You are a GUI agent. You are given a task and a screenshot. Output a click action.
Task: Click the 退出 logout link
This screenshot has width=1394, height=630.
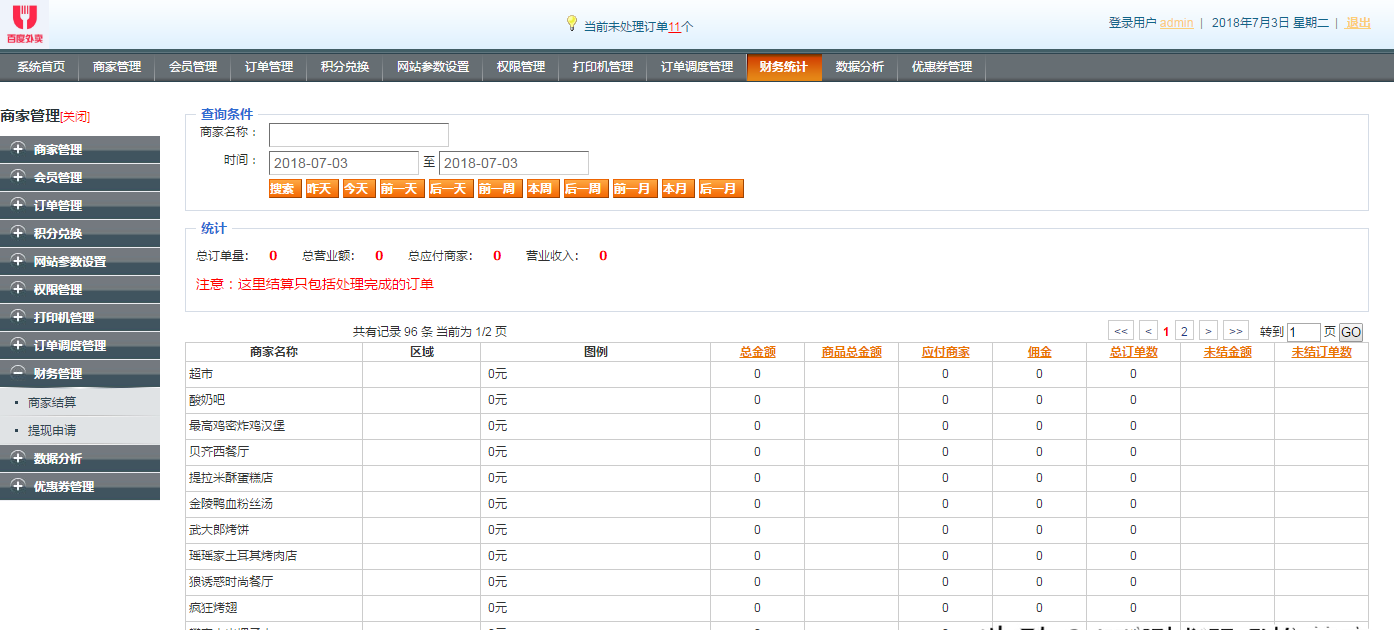(x=1358, y=23)
